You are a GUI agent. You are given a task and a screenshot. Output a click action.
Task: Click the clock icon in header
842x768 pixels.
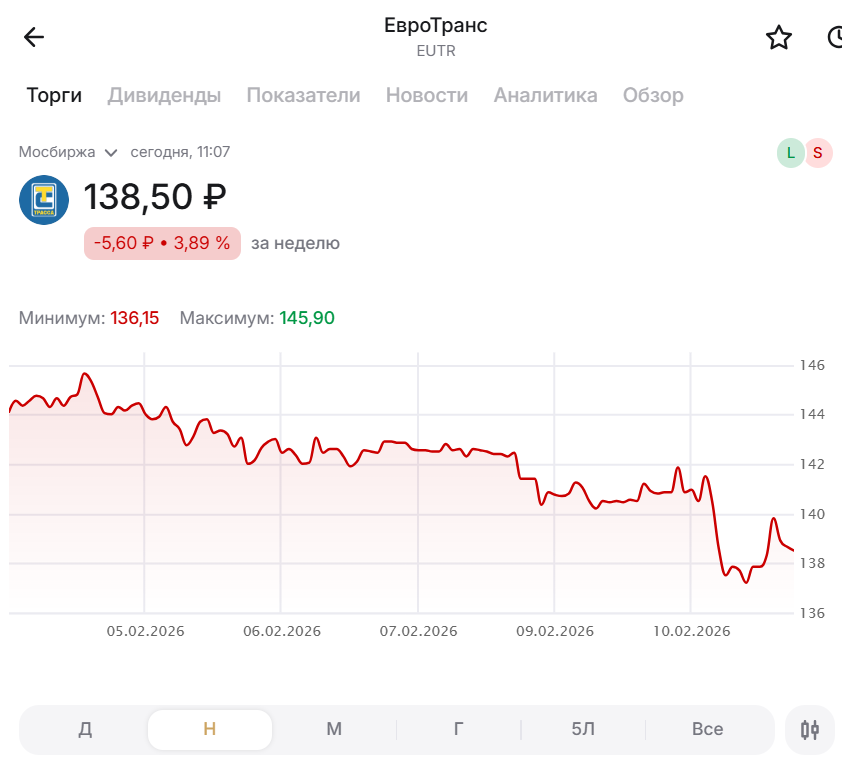coord(836,38)
